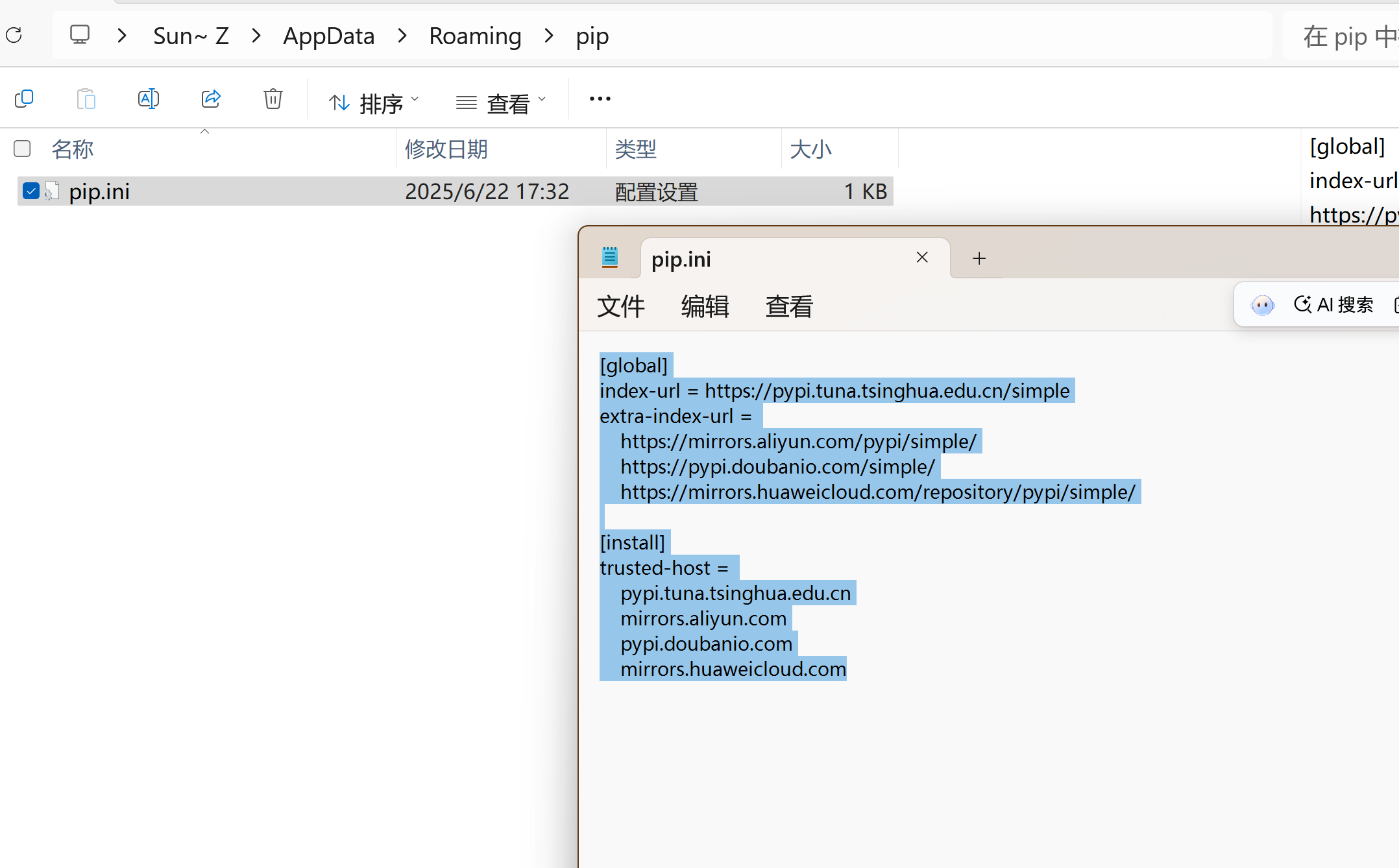Open a new Notepad tab with the plus button

pos(979,258)
